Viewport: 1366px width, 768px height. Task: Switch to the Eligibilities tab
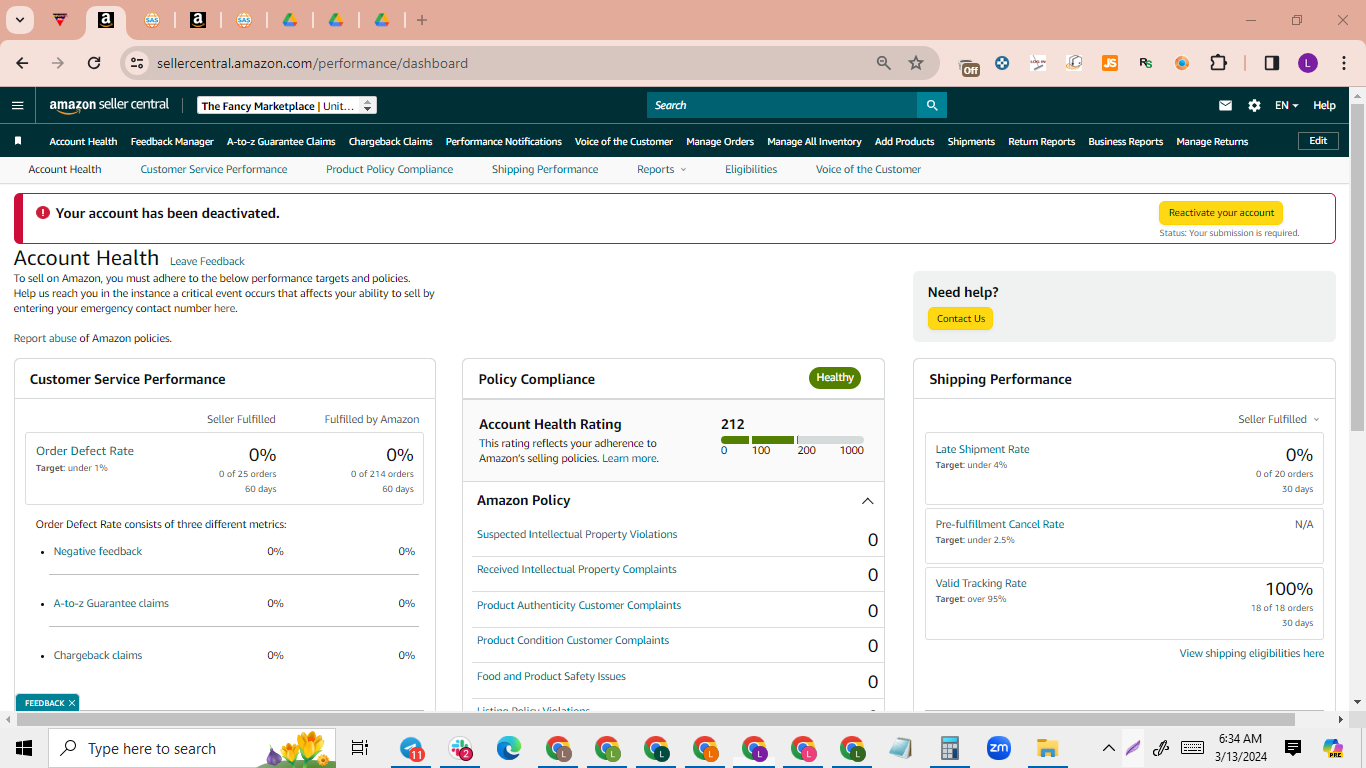(x=751, y=169)
